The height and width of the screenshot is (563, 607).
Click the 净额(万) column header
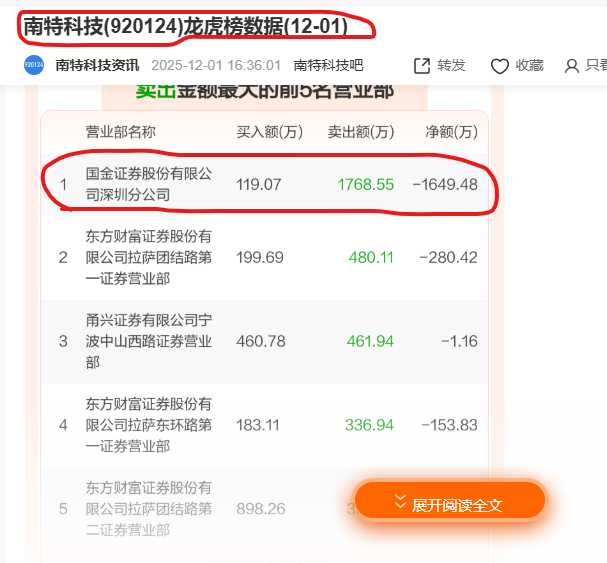pos(451,132)
